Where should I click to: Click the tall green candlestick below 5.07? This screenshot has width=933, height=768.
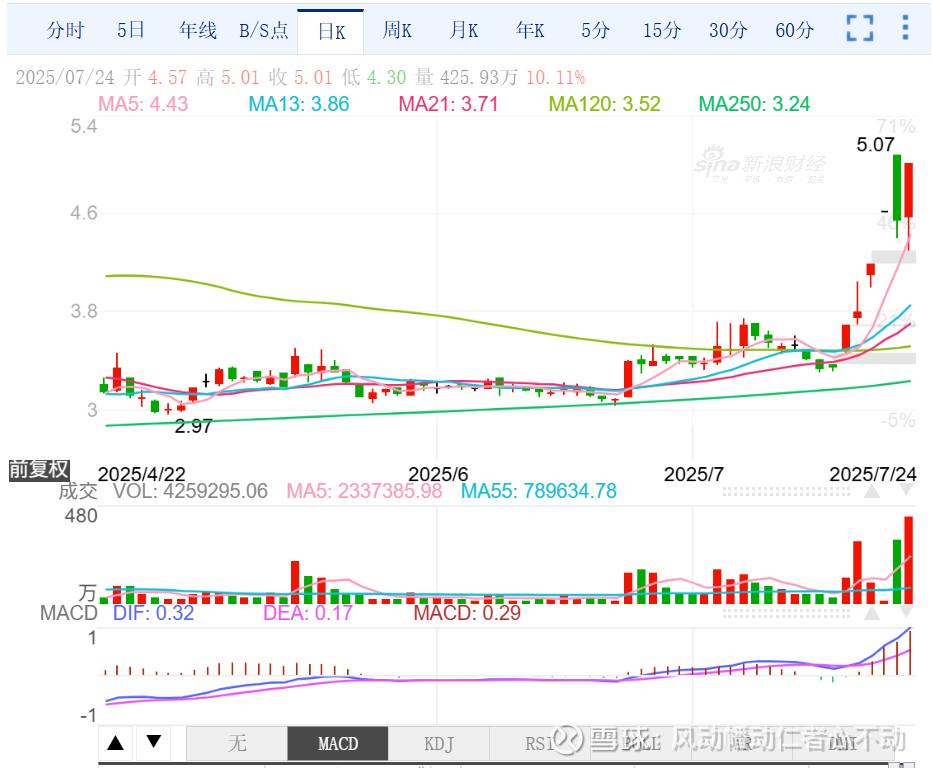click(897, 188)
